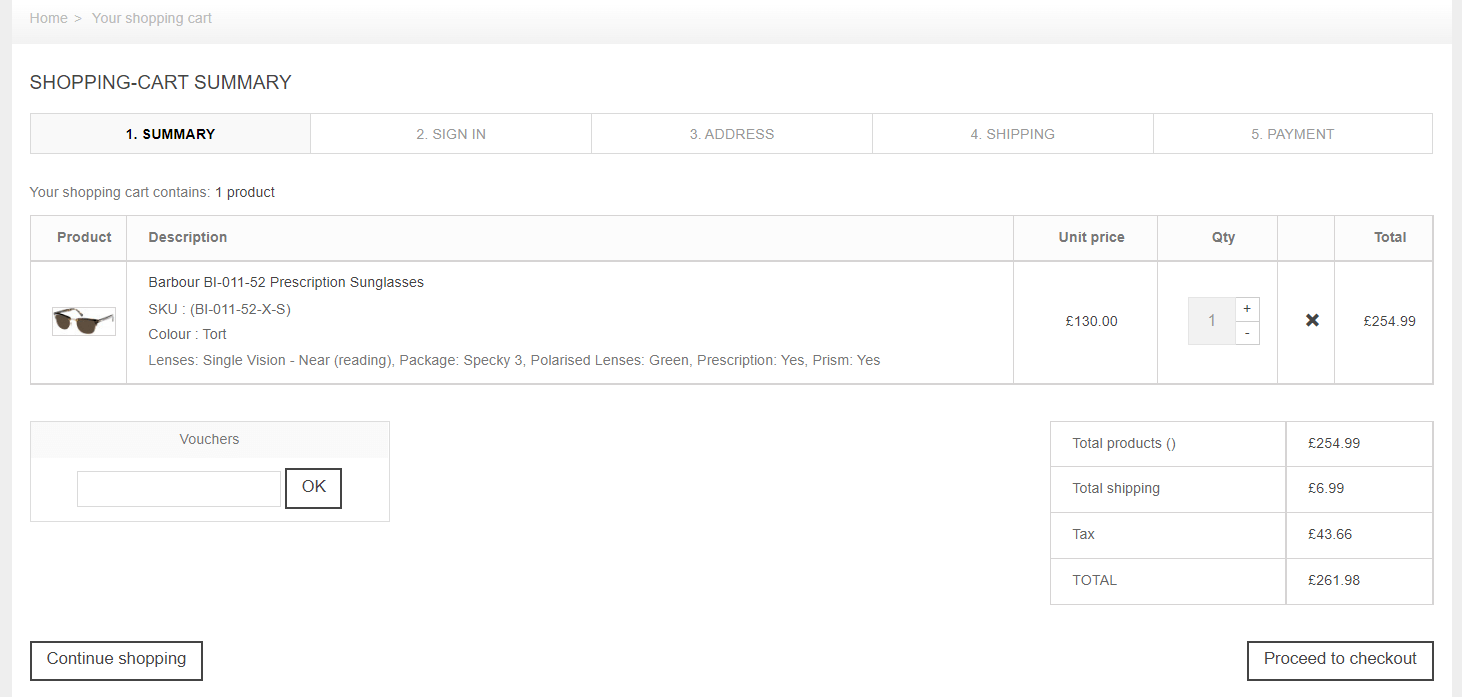Click the Tax label in summary
Image resolution: width=1462 pixels, height=697 pixels.
1083,534
